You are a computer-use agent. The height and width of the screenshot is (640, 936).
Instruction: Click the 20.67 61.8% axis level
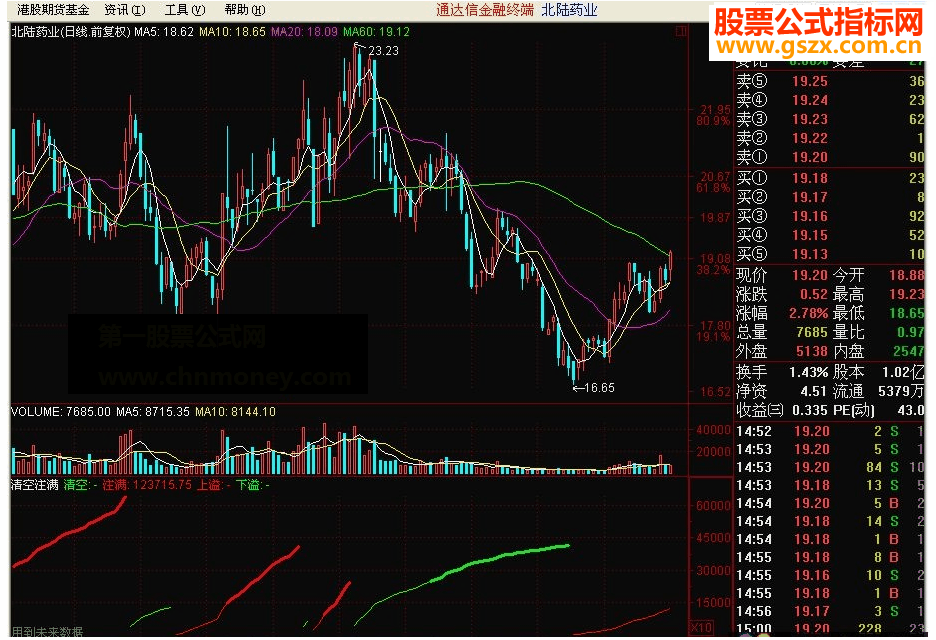[x=715, y=182]
